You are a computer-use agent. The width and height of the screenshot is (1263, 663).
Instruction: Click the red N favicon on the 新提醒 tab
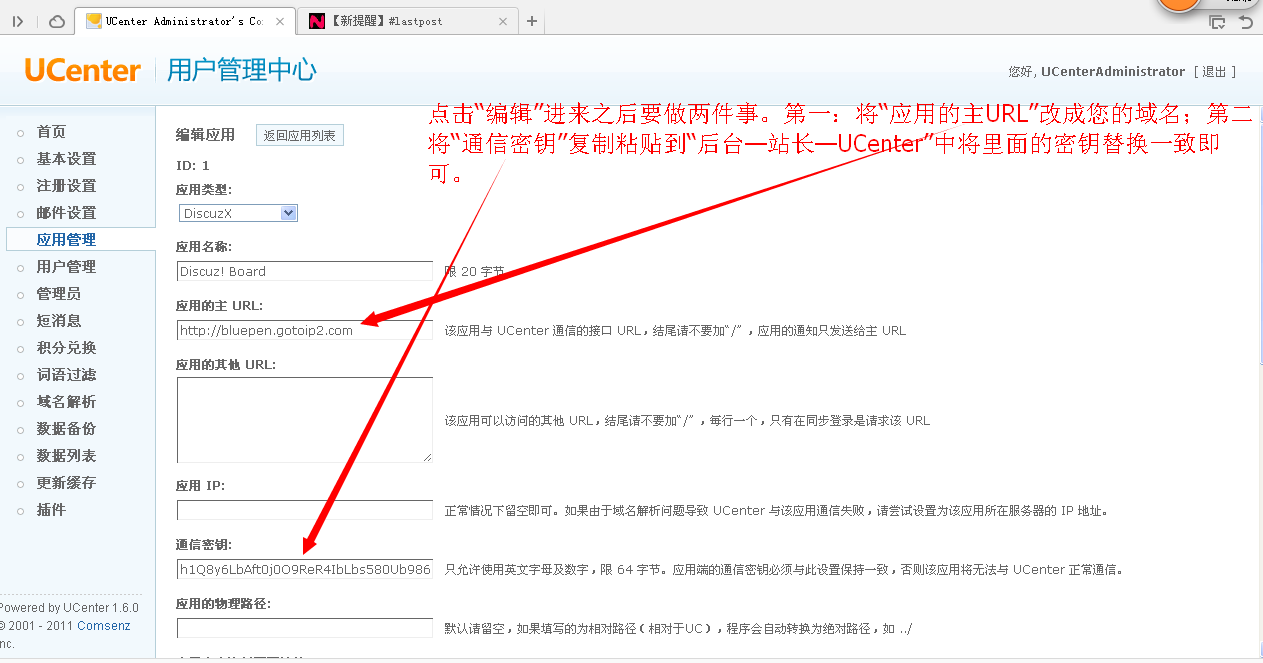317,21
